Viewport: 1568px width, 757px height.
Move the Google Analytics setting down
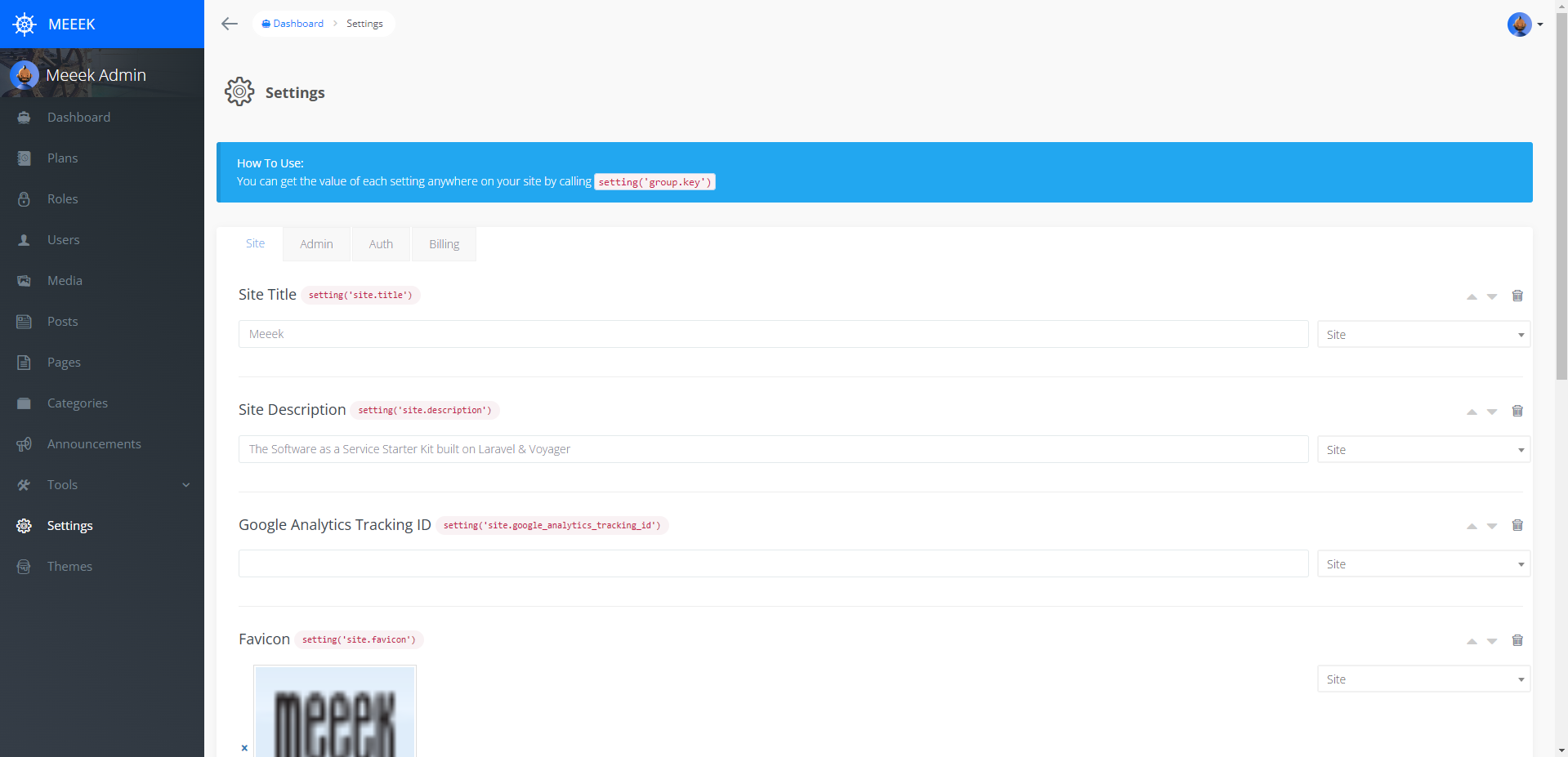coord(1493,527)
